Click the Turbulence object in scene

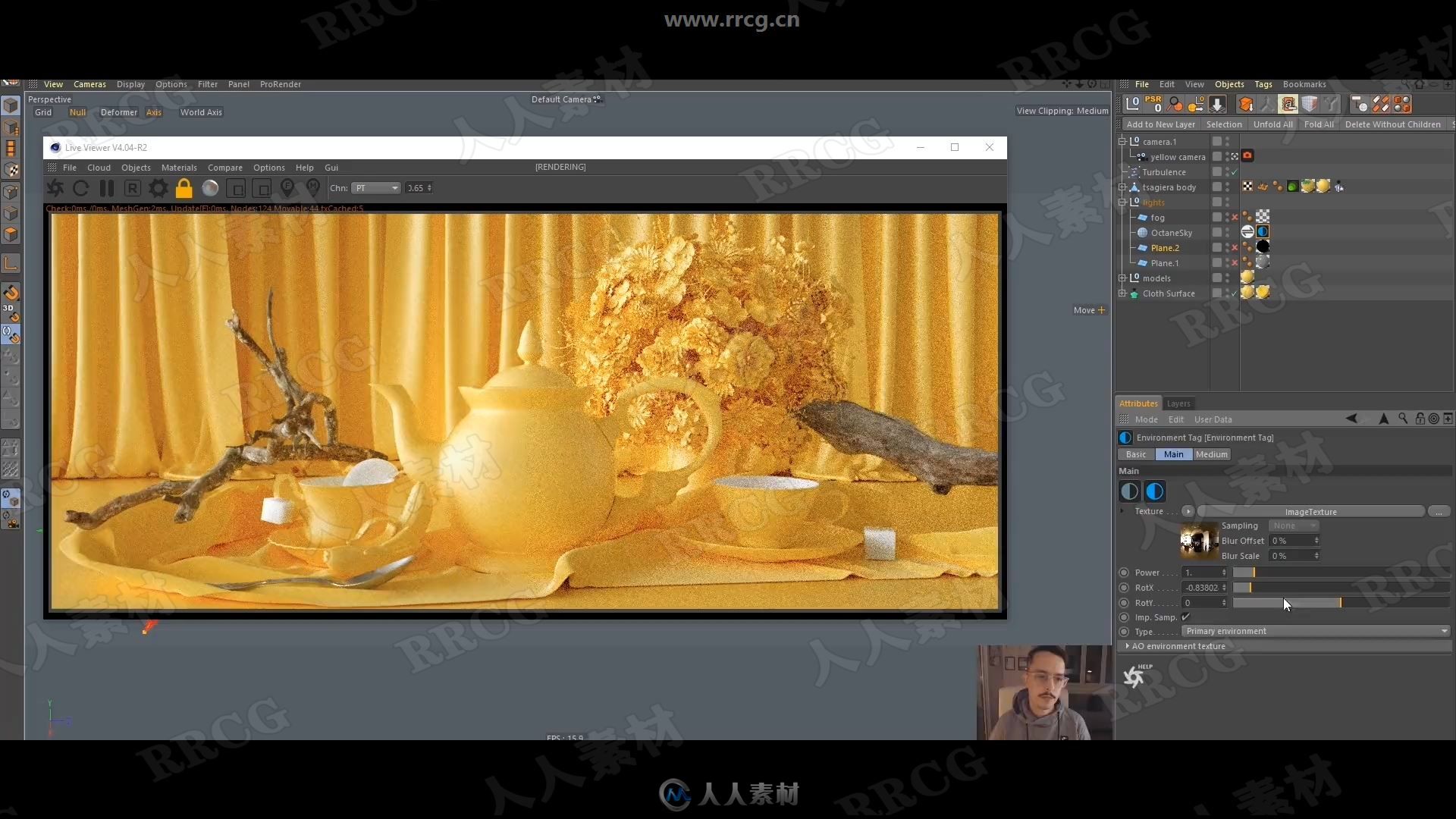[x=1164, y=171]
